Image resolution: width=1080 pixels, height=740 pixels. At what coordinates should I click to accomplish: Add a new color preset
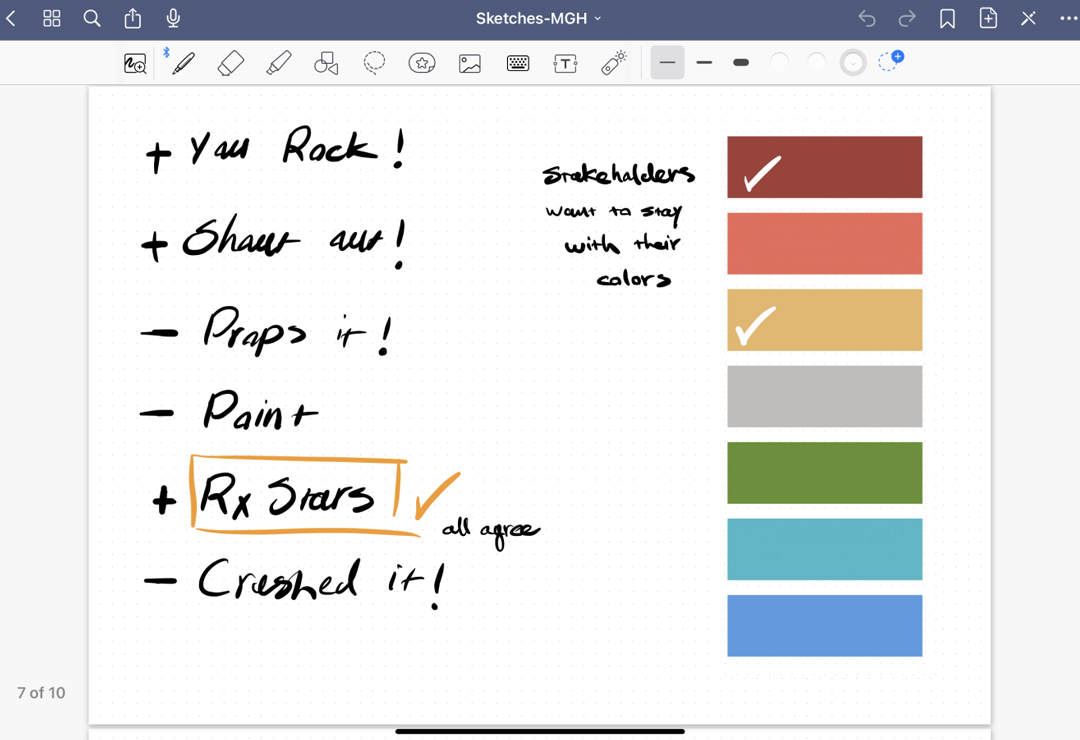(x=890, y=62)
